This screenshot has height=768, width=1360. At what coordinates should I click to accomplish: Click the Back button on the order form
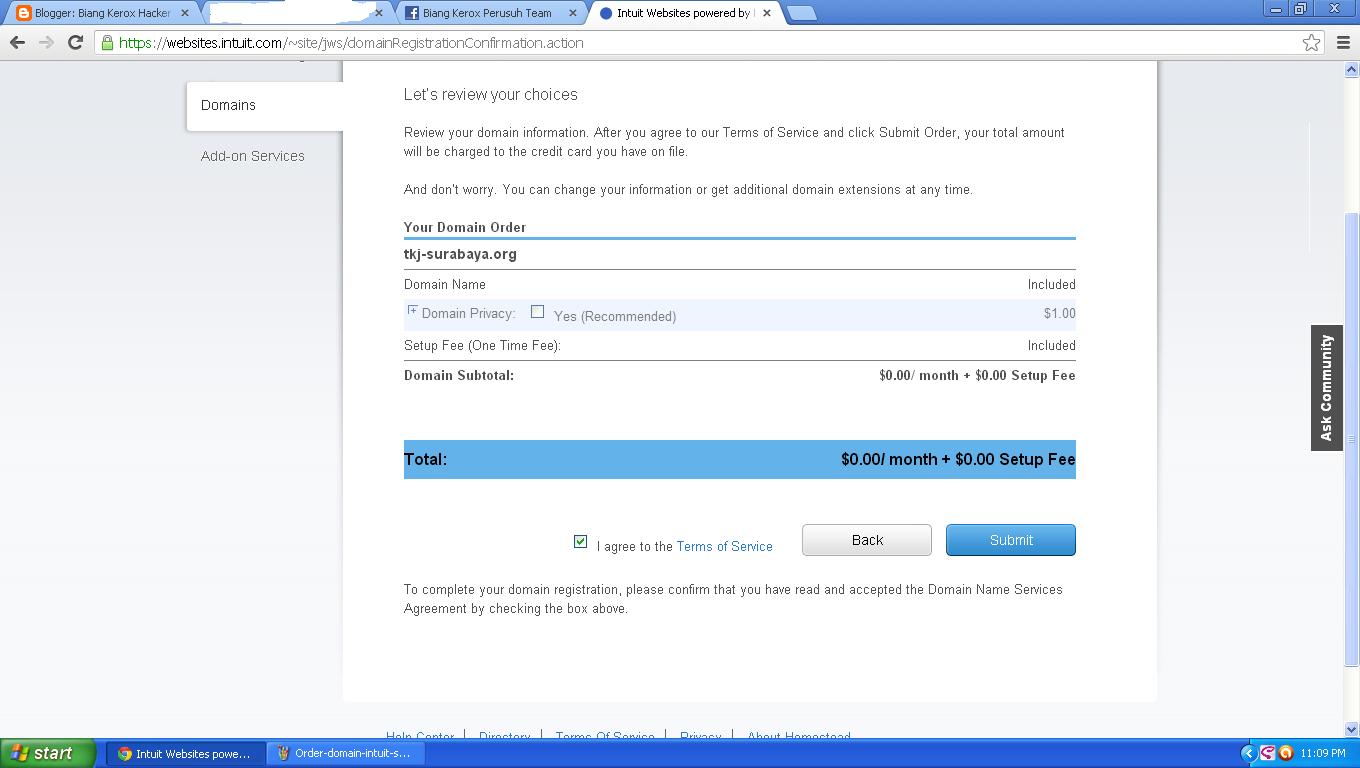coord(867,540)
